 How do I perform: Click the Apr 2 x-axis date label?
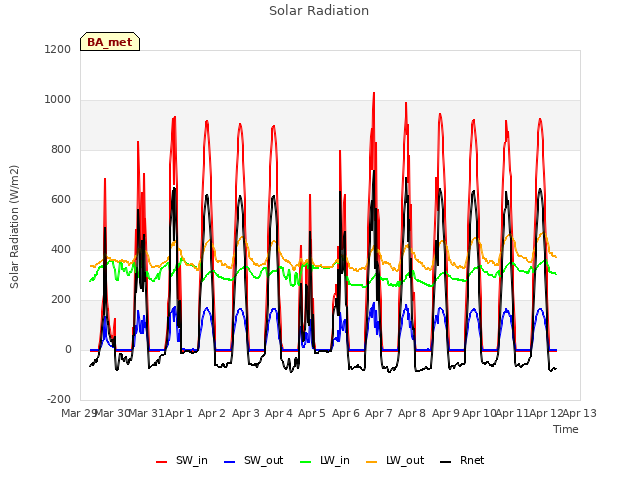tap(212, 413)
